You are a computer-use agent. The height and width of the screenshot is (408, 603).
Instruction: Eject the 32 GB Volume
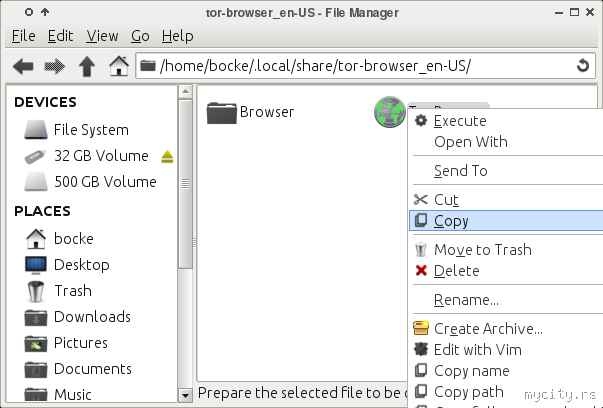coord(168,156)
